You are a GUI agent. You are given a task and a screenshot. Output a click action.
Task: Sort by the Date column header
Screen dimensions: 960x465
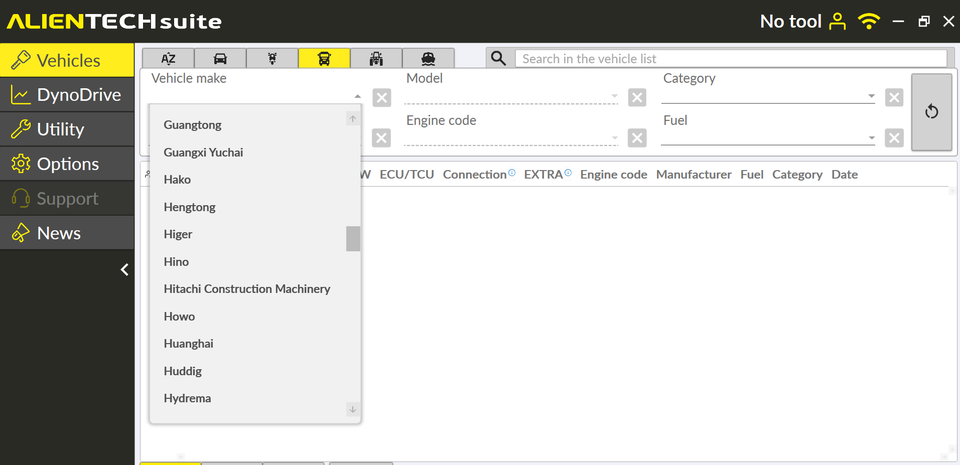[x=844, y=174]
